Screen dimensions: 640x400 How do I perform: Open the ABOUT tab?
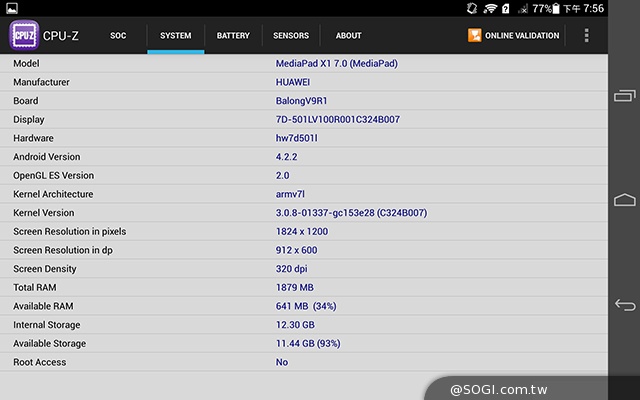click(349, 36)
